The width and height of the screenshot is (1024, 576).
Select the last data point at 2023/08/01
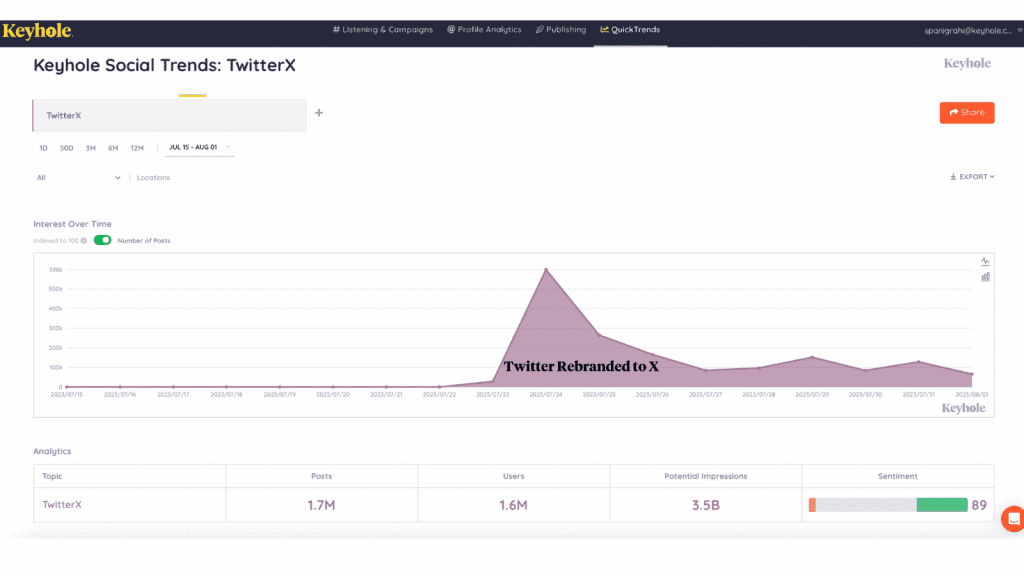coord(972,374)
